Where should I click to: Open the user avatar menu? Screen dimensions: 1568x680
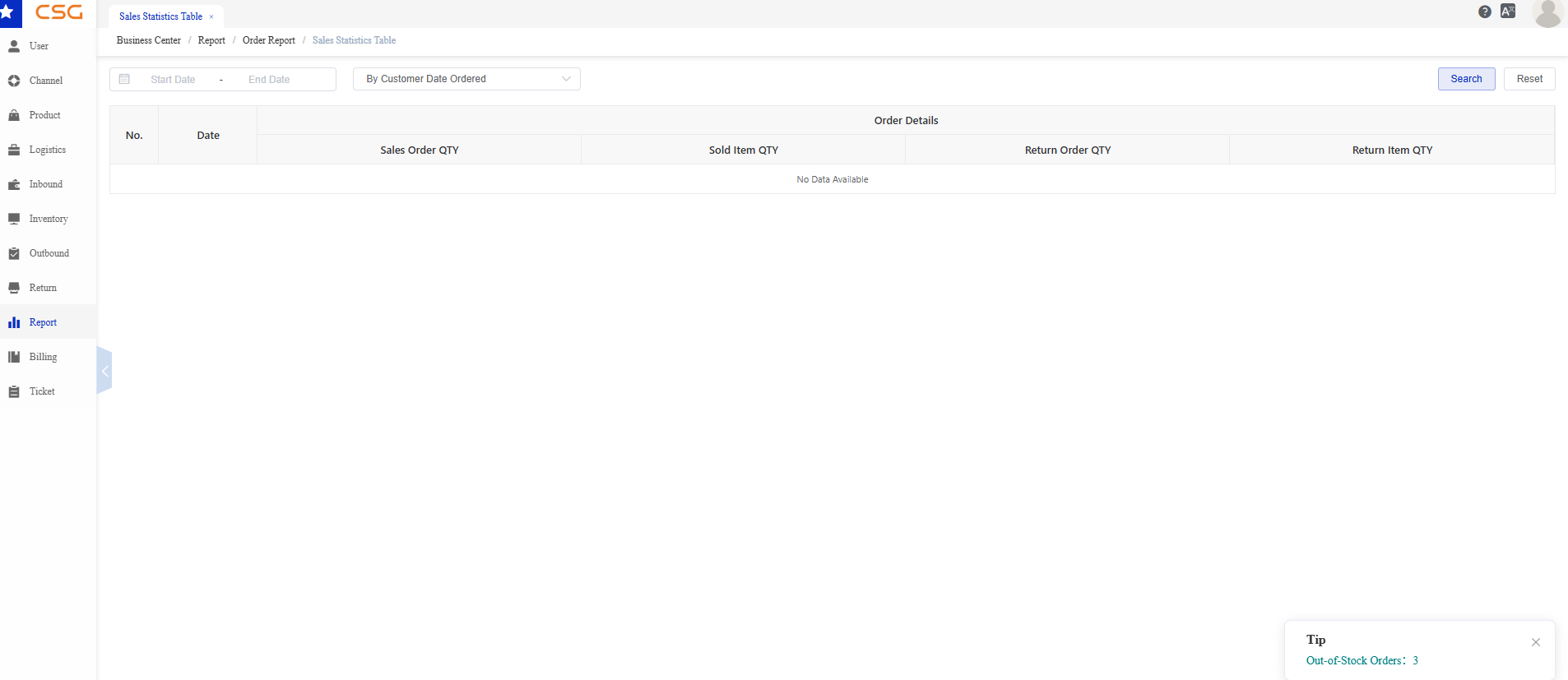coord(1547,13)
